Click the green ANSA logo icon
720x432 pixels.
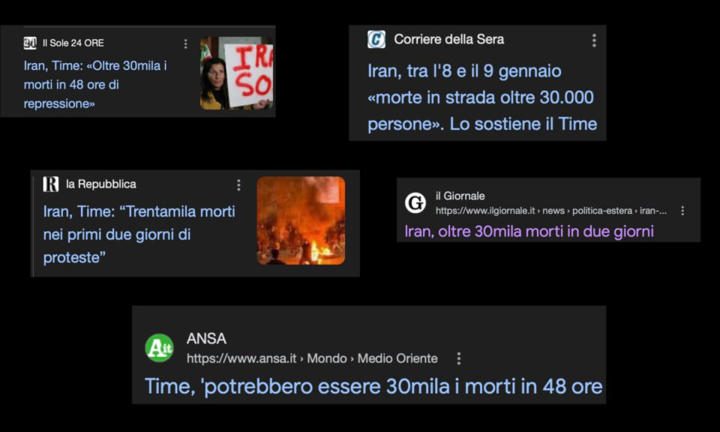pos(159,348)
